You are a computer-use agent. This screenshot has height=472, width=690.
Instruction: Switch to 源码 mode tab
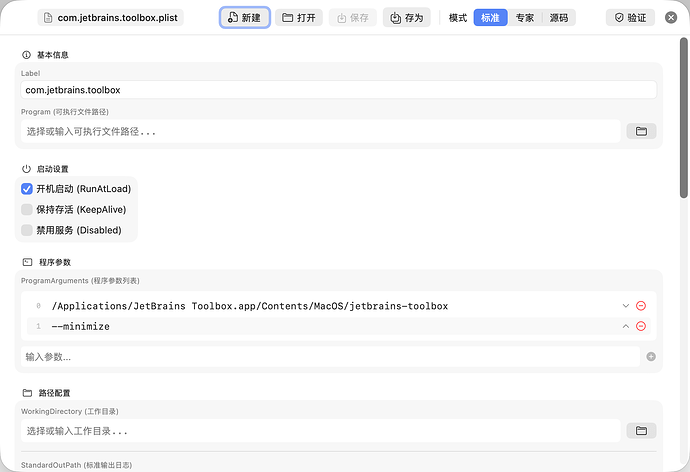pos(558,18)
